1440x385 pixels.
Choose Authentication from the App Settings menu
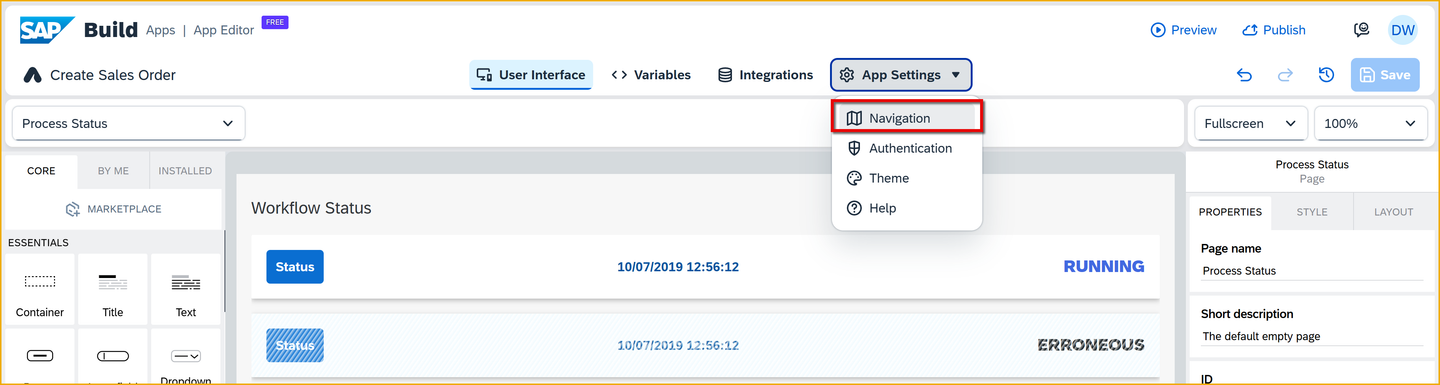click(x=907, y=148)
